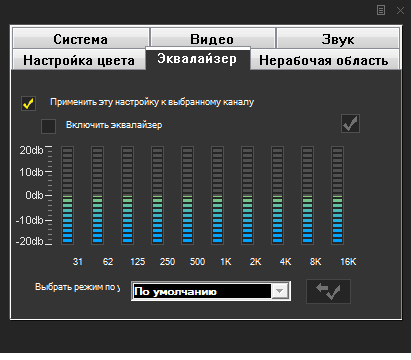Adjust the 8K equalizer band
This screenshot has height=360, width=411.
(x=308, y=195)
